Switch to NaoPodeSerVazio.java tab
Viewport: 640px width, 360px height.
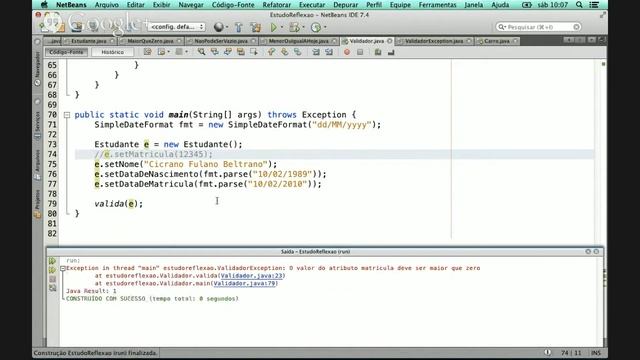pos(221,41)
